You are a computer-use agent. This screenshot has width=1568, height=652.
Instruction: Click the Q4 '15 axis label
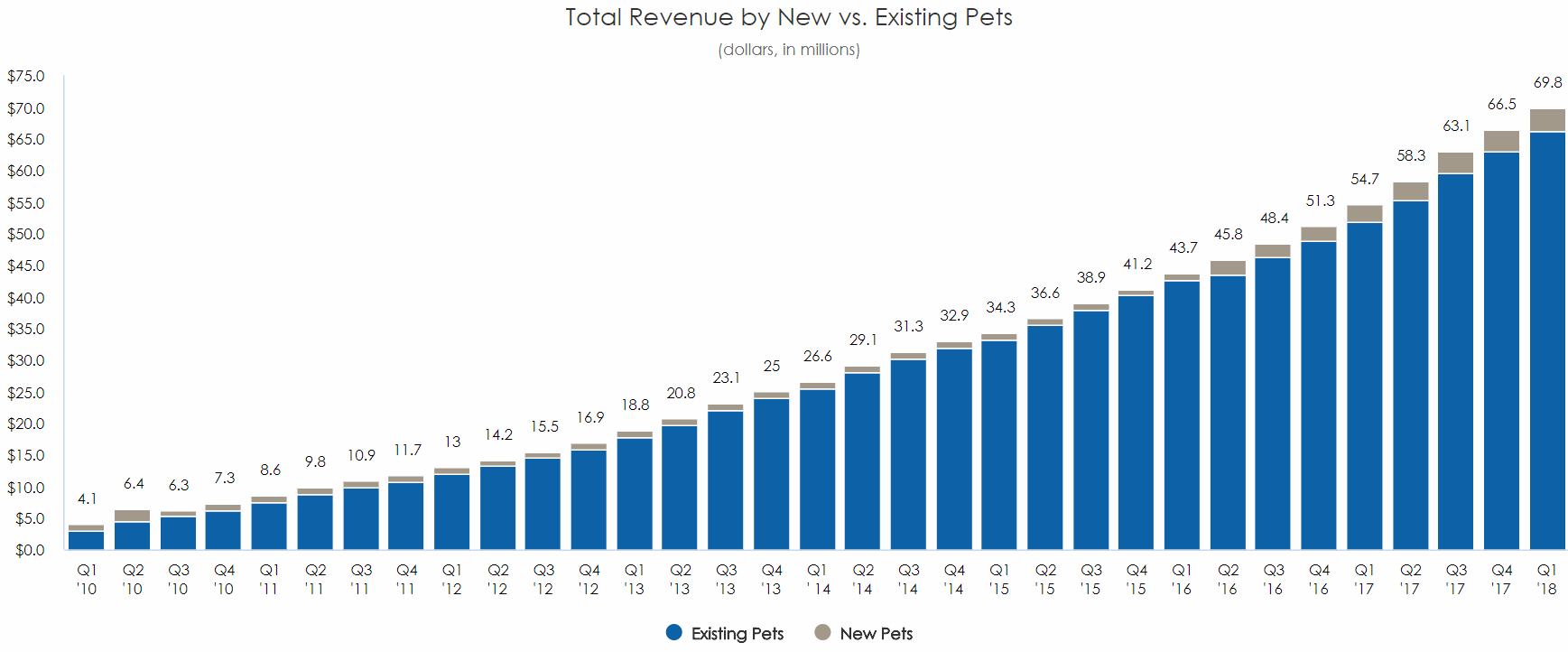click(1137, 579)
